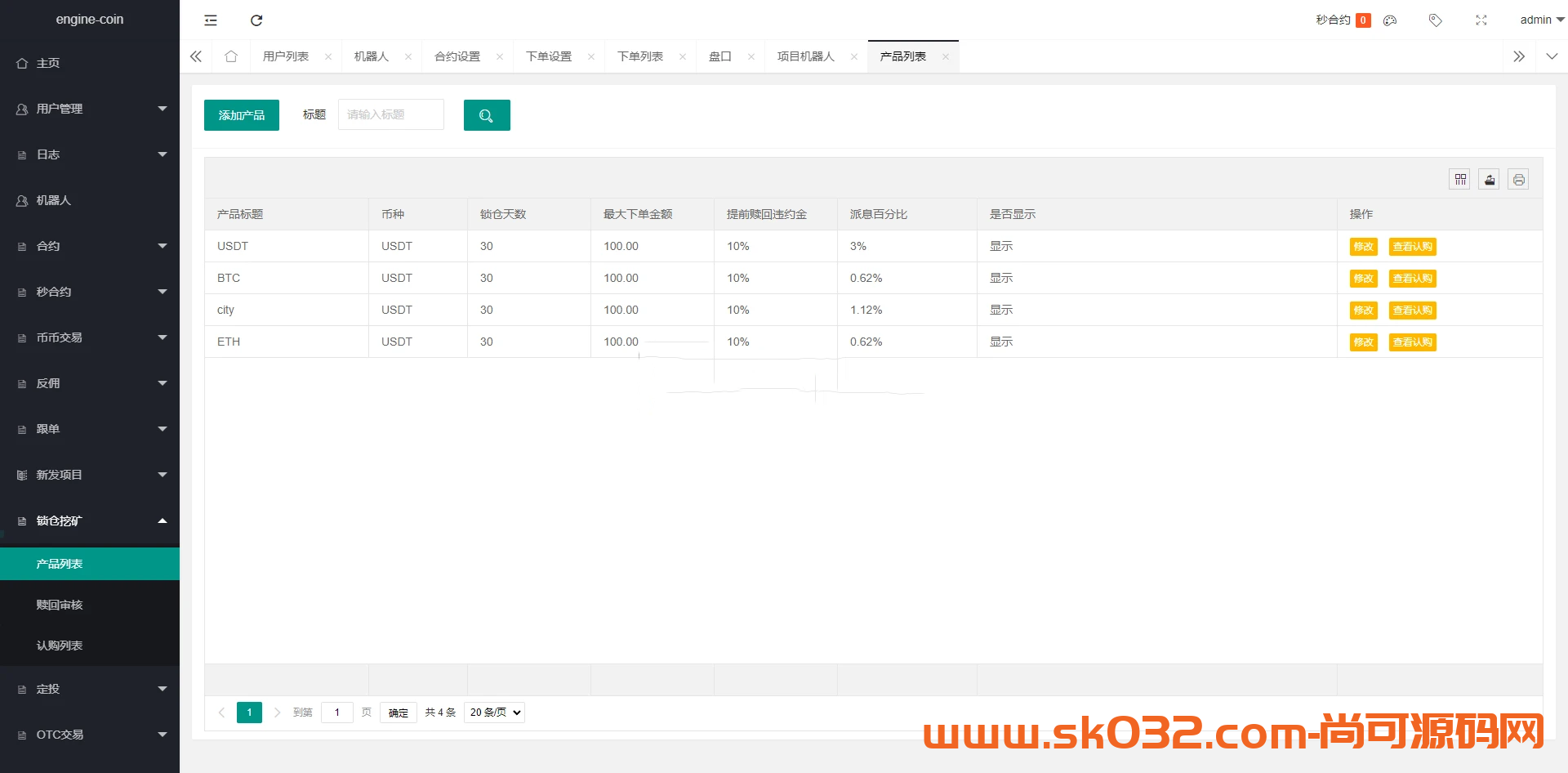Image resolution: width=1568 pixels, height=773 pixels.
Task: Open 认购列表 in the sidebar
Action: point(90,646)
